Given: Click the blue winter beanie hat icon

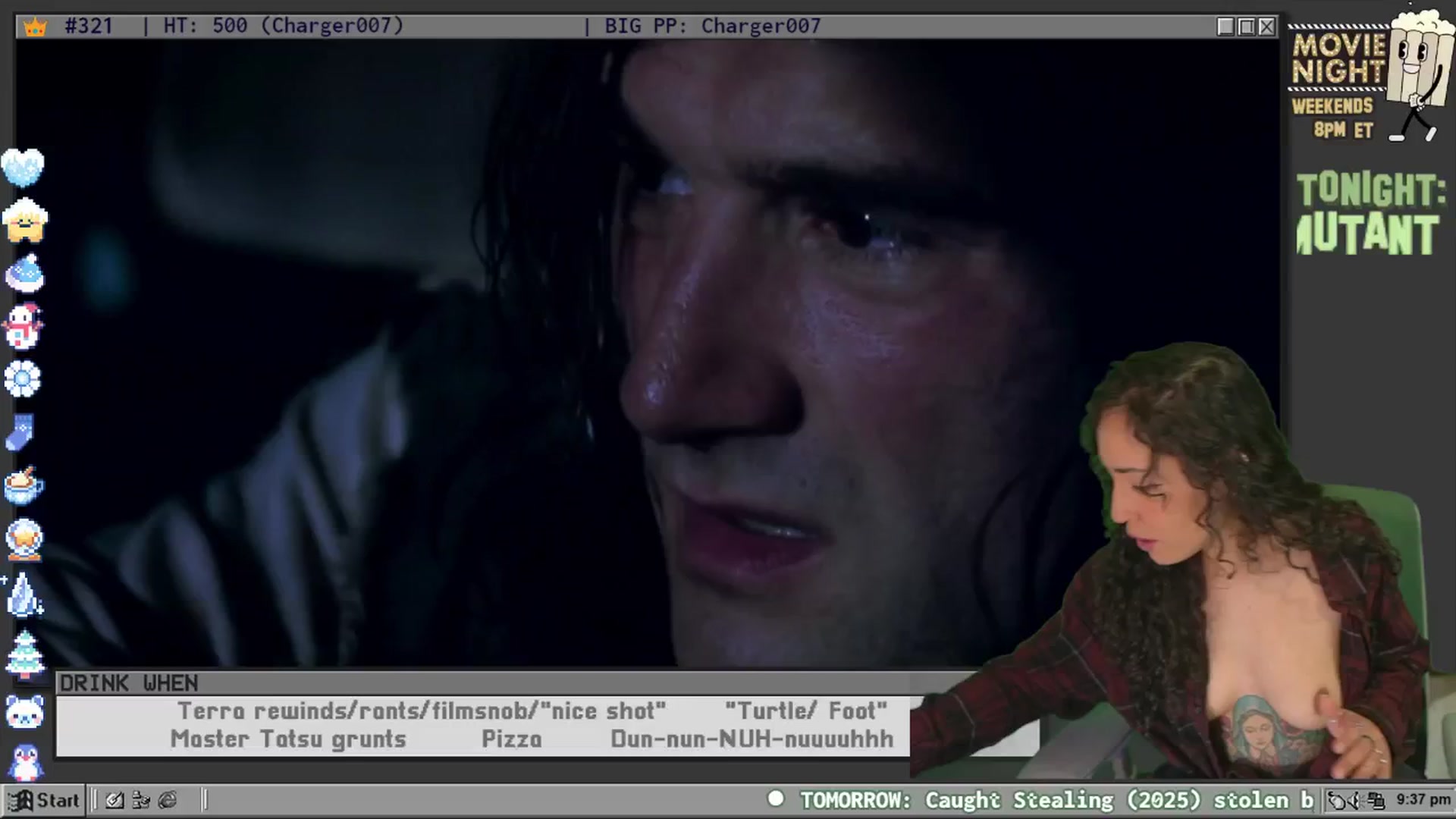Looking at the screenshot, I should point(24,274).
